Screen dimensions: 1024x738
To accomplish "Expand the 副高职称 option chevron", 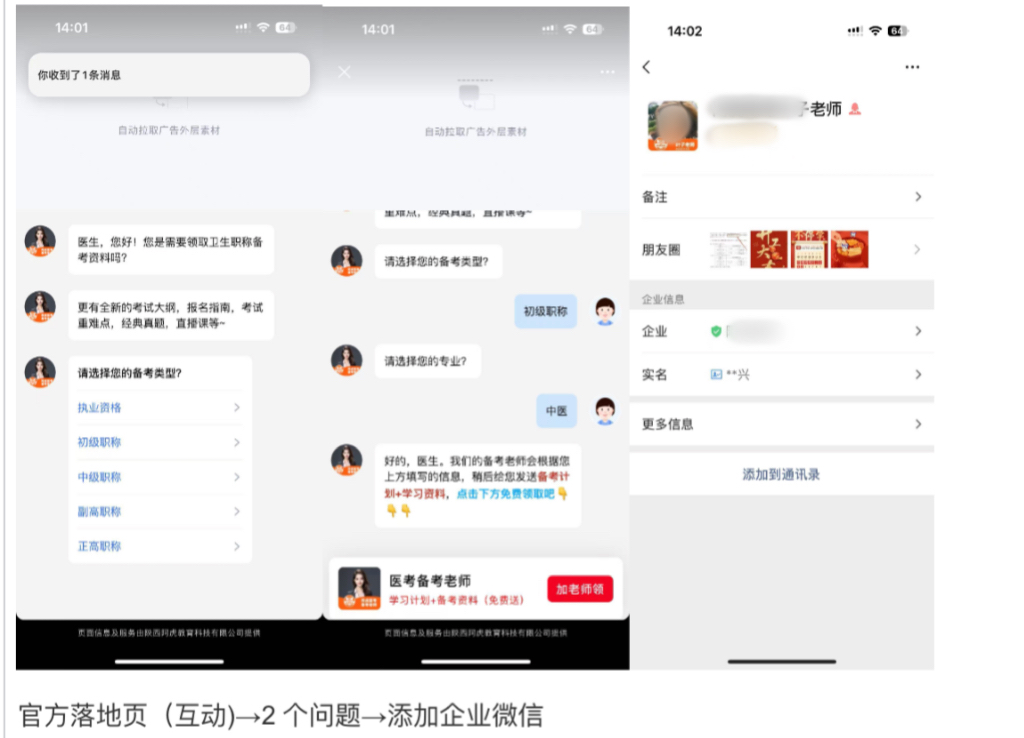I will pos(237,512).
